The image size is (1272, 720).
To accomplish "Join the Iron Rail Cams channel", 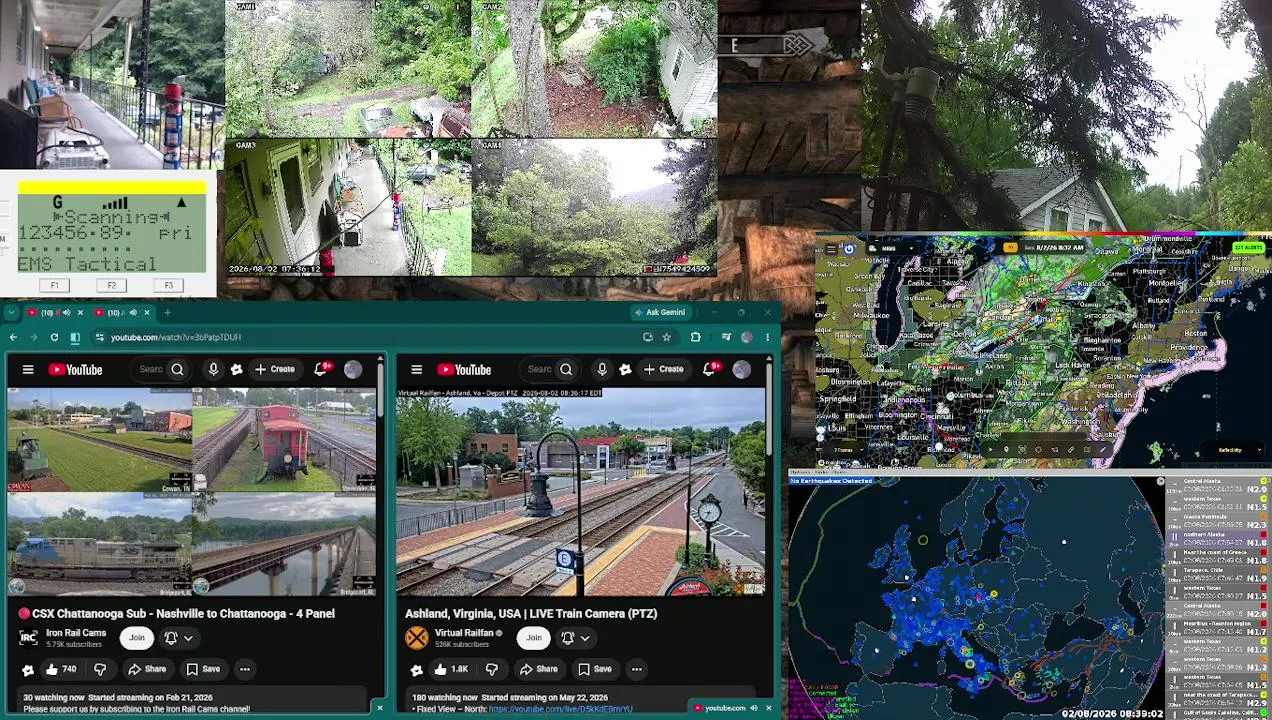I will click(x=137, y=638).
